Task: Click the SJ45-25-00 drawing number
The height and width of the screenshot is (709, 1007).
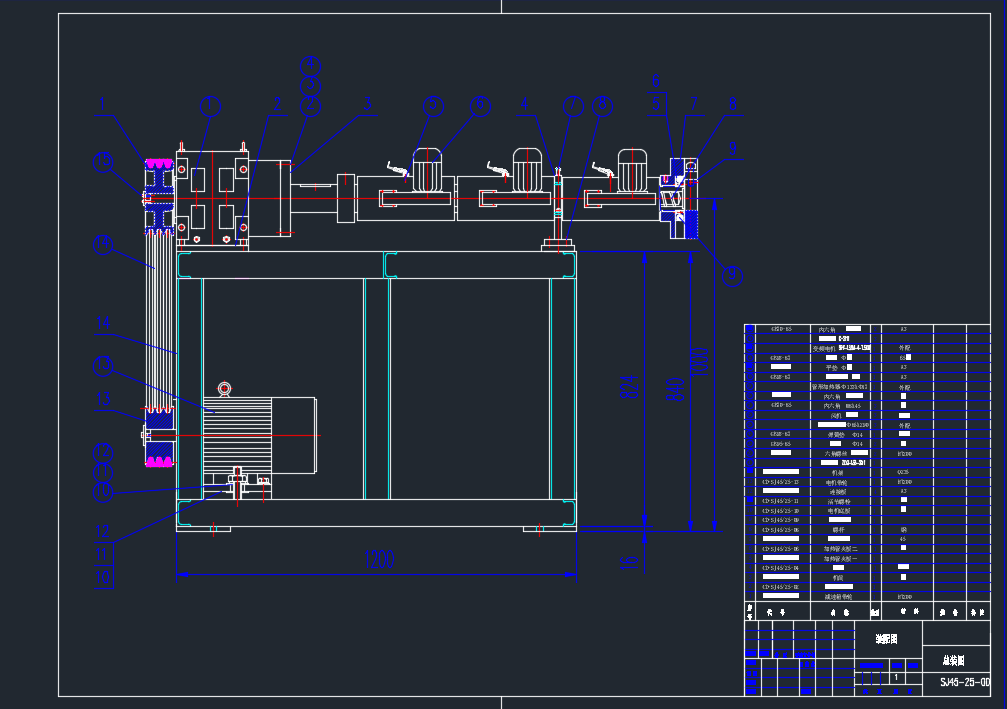Action: pos(961,682)
